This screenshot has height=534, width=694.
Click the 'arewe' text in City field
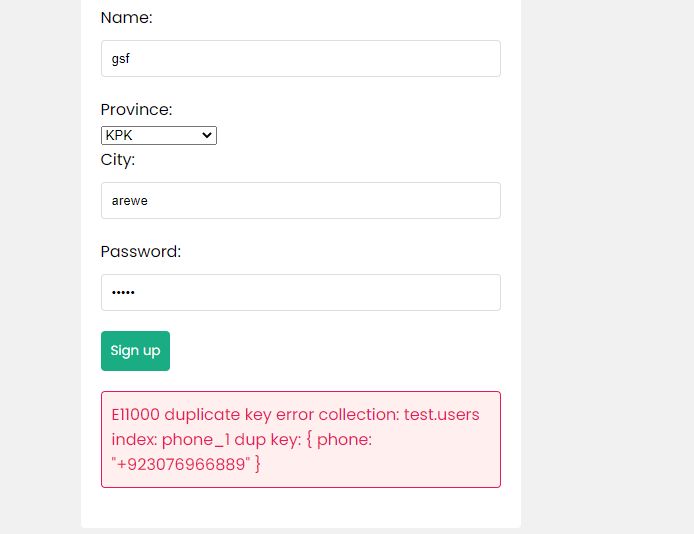[x=129, y=201]
